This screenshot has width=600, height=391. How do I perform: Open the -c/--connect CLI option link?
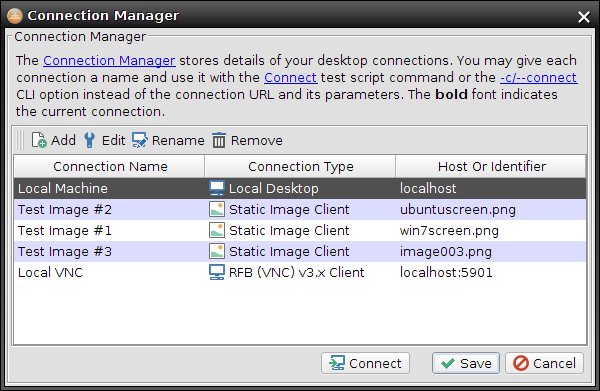pos(539,78)
